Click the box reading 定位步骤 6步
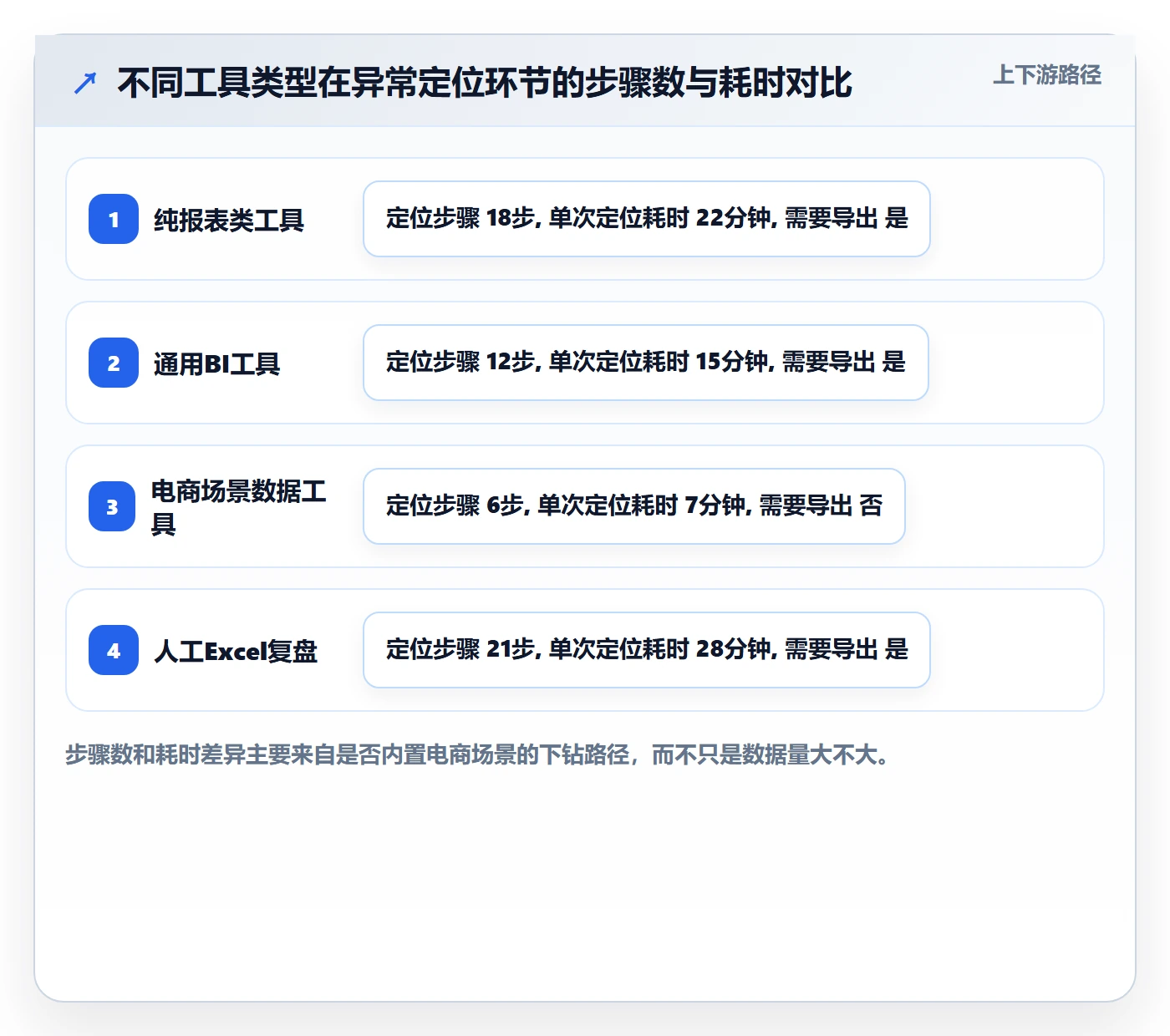This screenshot has height=1036, width=1170. 634,506
